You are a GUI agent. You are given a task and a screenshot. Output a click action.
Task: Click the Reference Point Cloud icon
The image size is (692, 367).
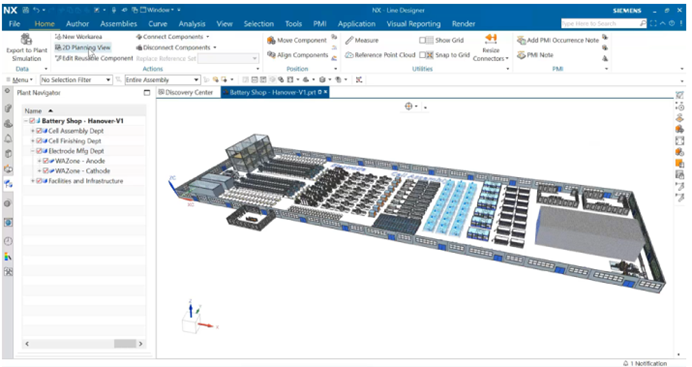[349, 55]
